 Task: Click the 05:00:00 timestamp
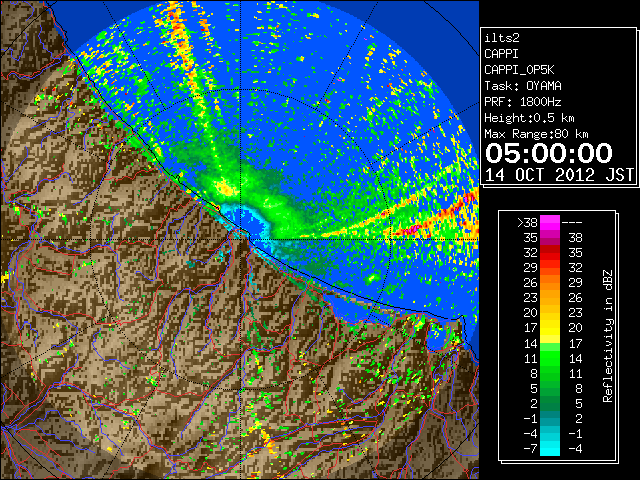(x=549, y=153)
